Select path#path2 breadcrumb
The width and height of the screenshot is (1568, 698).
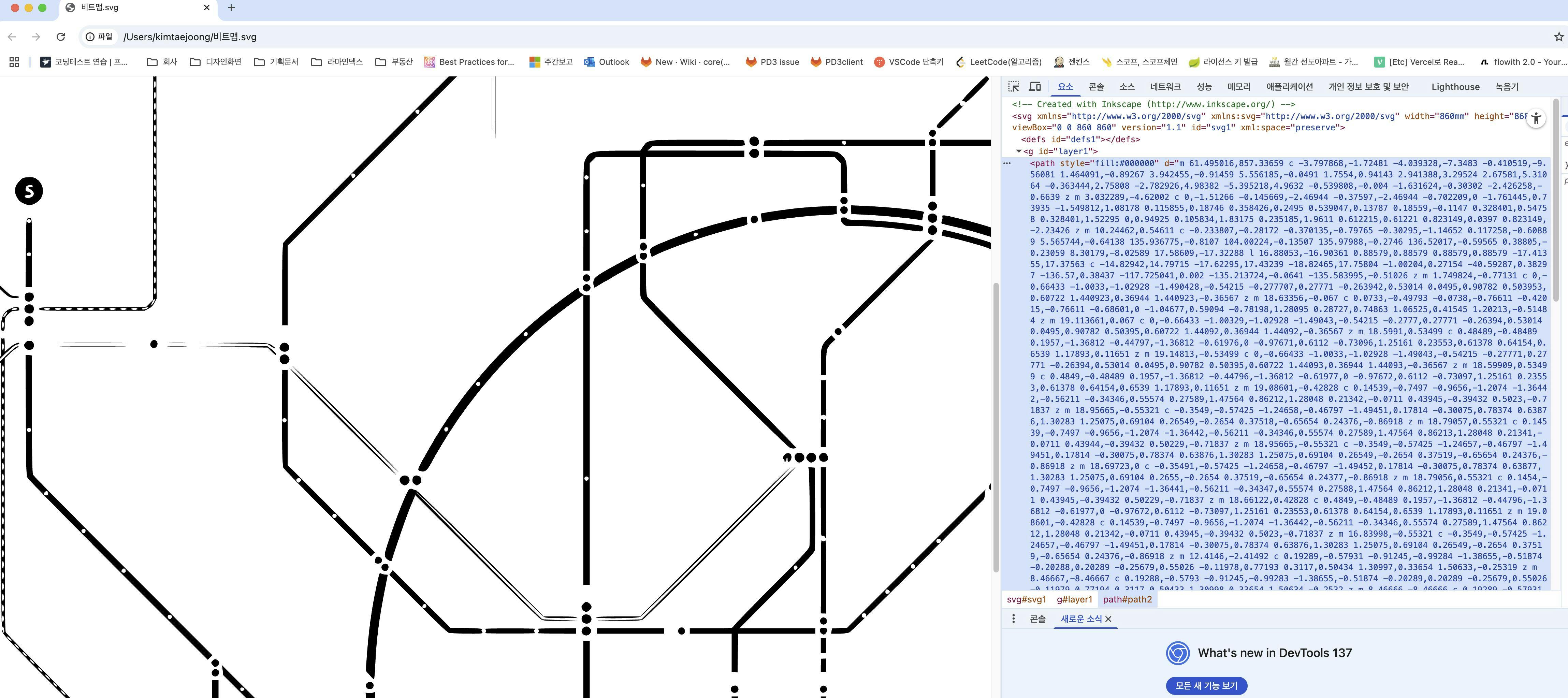[1127, 599]
